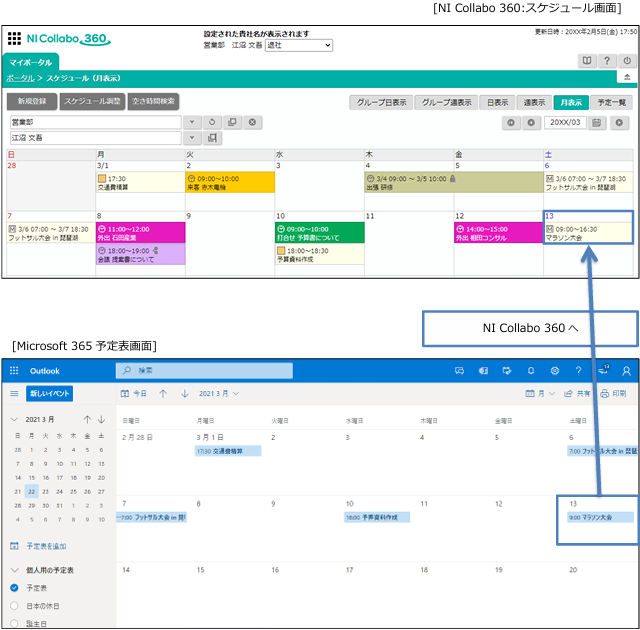This screenshot has width=640, height=630.
Task: Collapse the 2021 3月 mini calendar section
Action: pyautogui.click(x=14, y=419)
